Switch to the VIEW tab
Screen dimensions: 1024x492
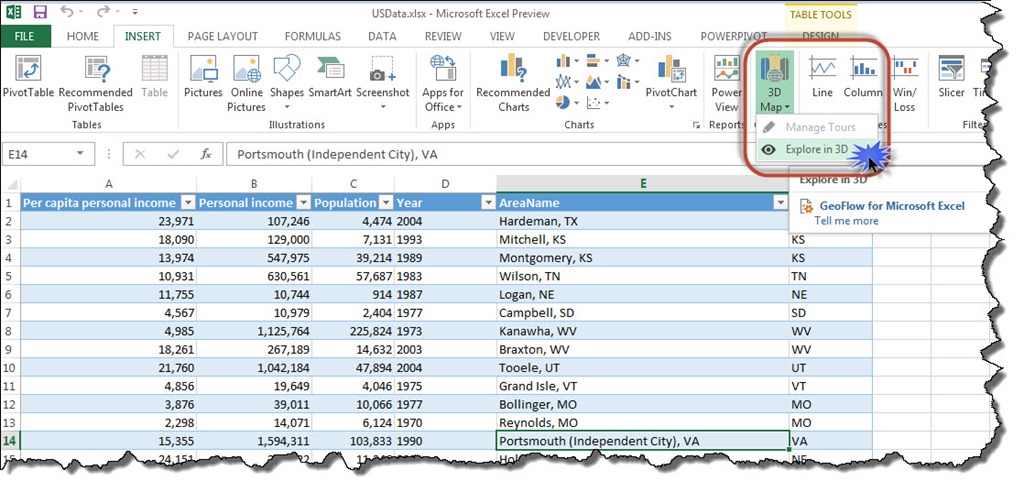502,37
